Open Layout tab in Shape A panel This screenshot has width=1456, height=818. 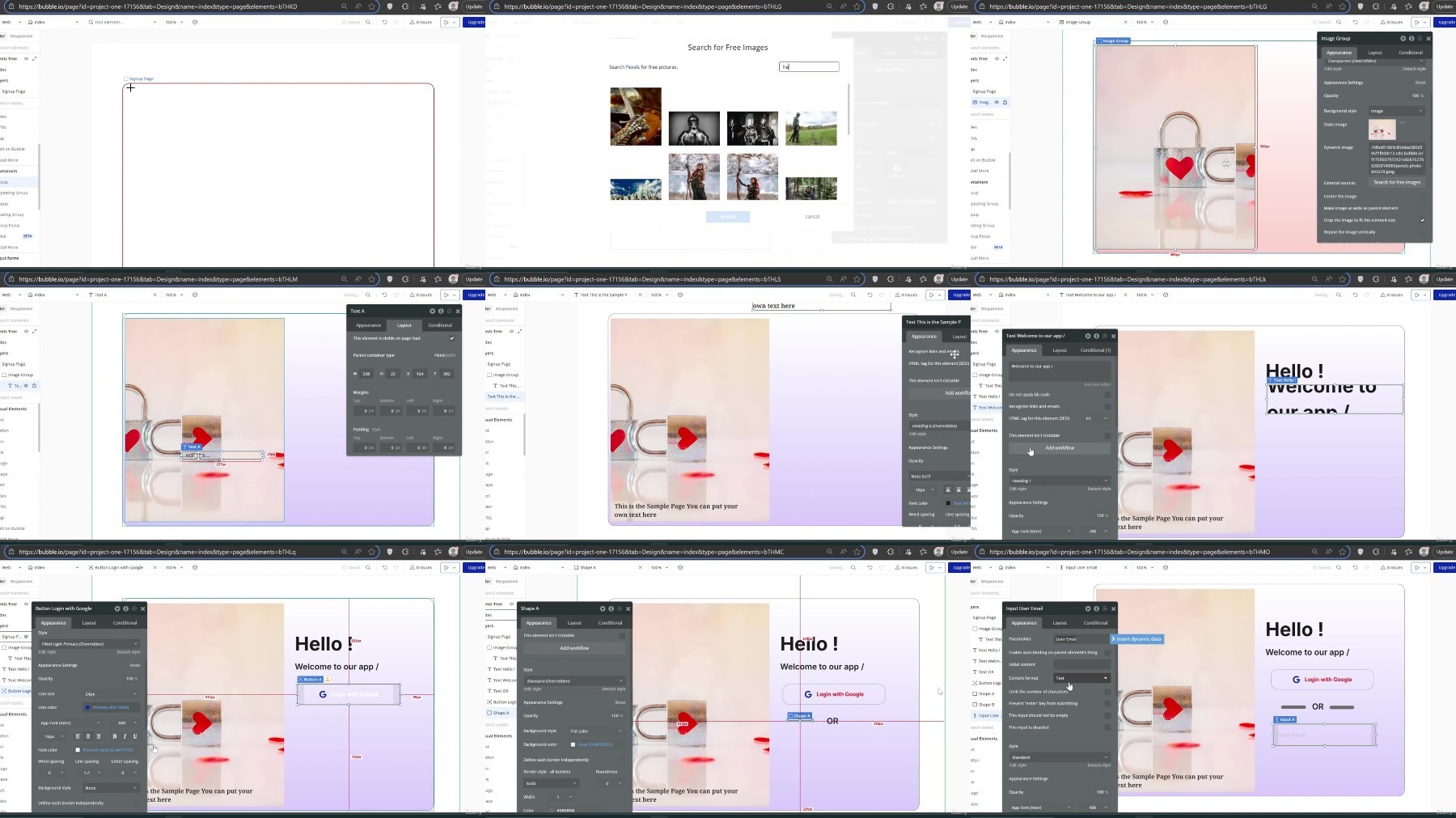click(x=574, y=623)
